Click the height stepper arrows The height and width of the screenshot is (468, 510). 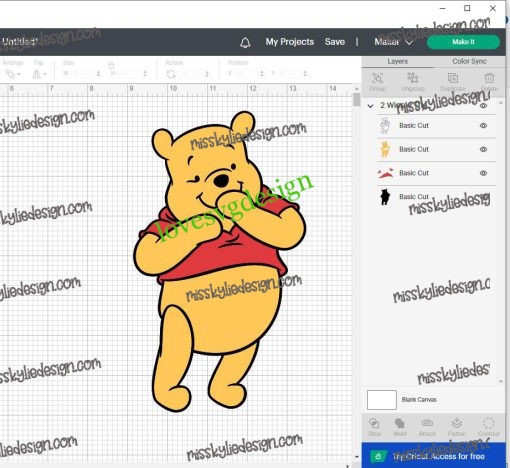point(145,73)
